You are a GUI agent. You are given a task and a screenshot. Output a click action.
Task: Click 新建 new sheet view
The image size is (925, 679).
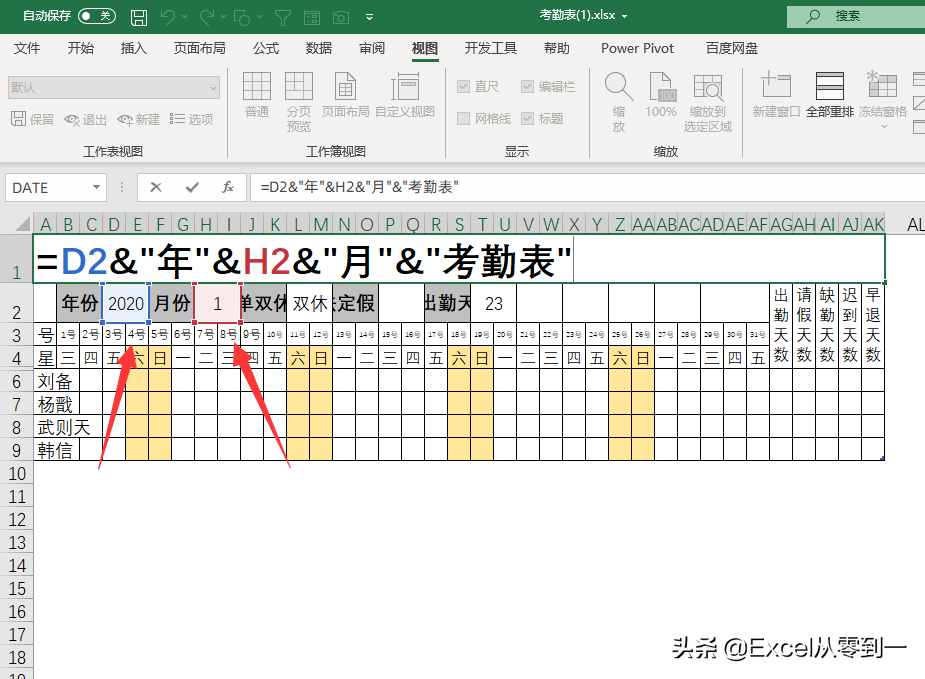coord(139,120)
